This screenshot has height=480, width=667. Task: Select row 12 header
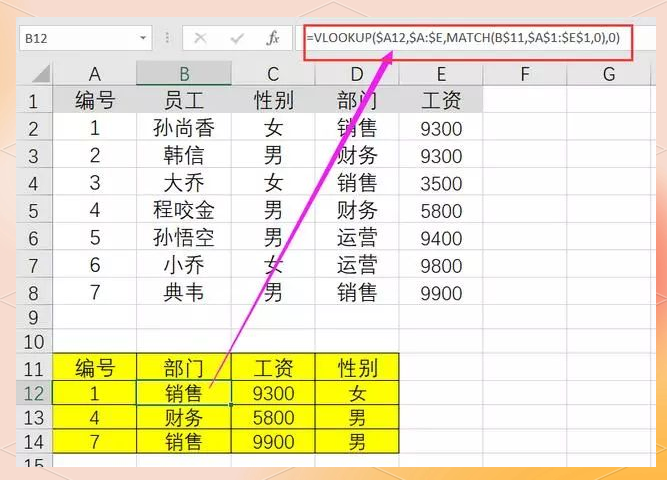pos(34,393)
